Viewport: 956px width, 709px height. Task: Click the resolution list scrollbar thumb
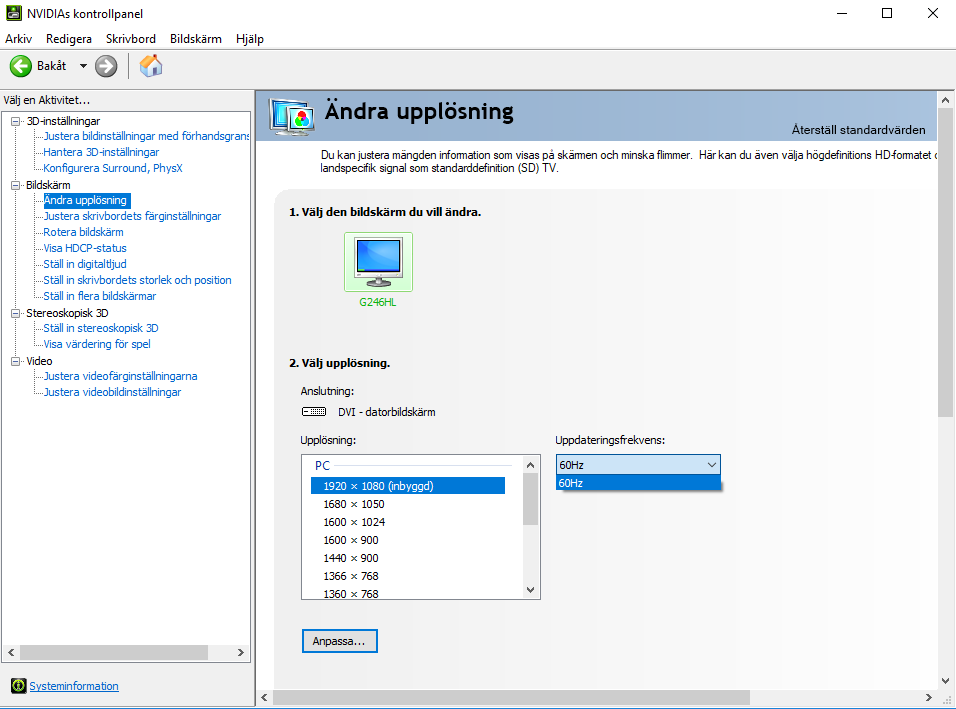pyautogui.click(x=530, y=499)
